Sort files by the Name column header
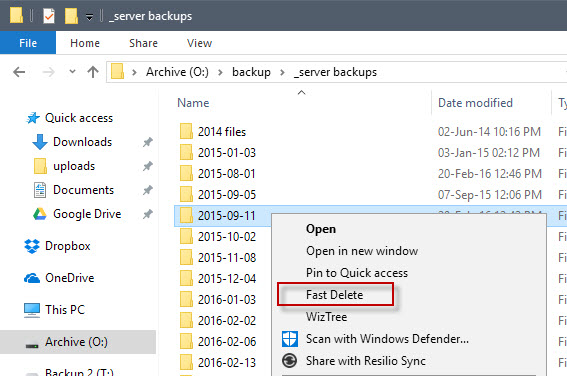567x376 pixels. coord(193,103)
